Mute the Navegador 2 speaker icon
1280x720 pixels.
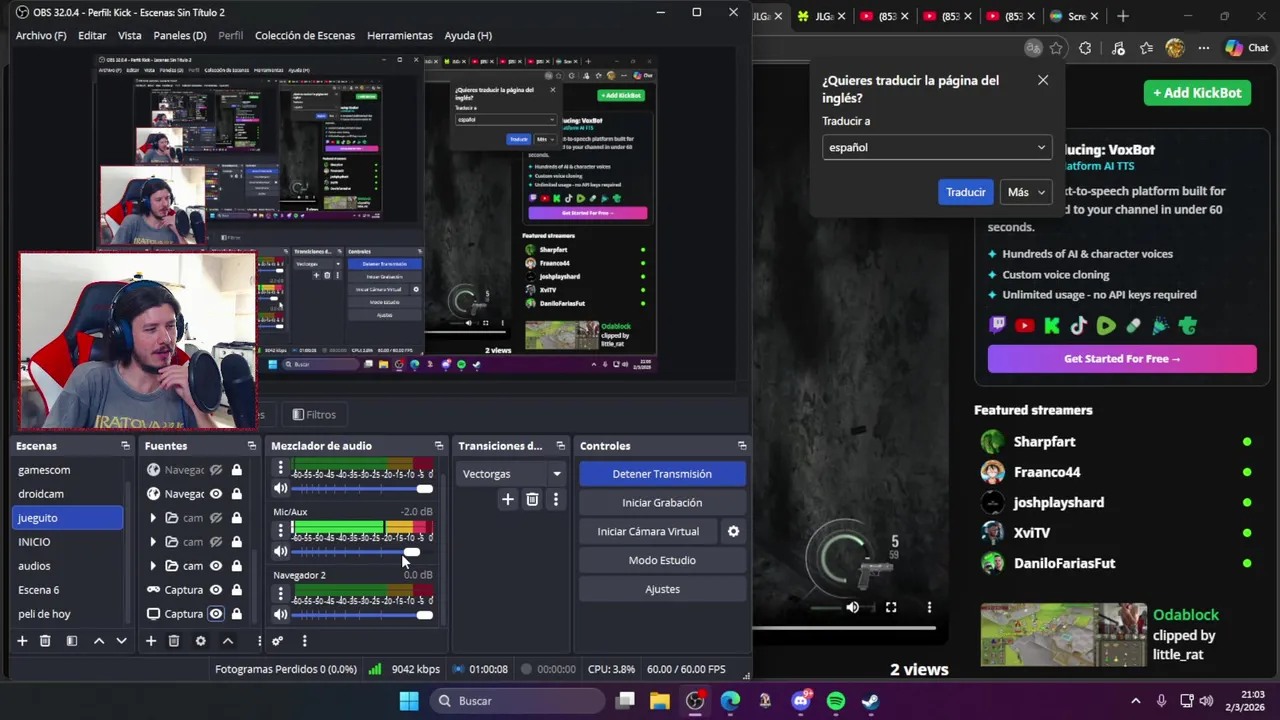281,615
